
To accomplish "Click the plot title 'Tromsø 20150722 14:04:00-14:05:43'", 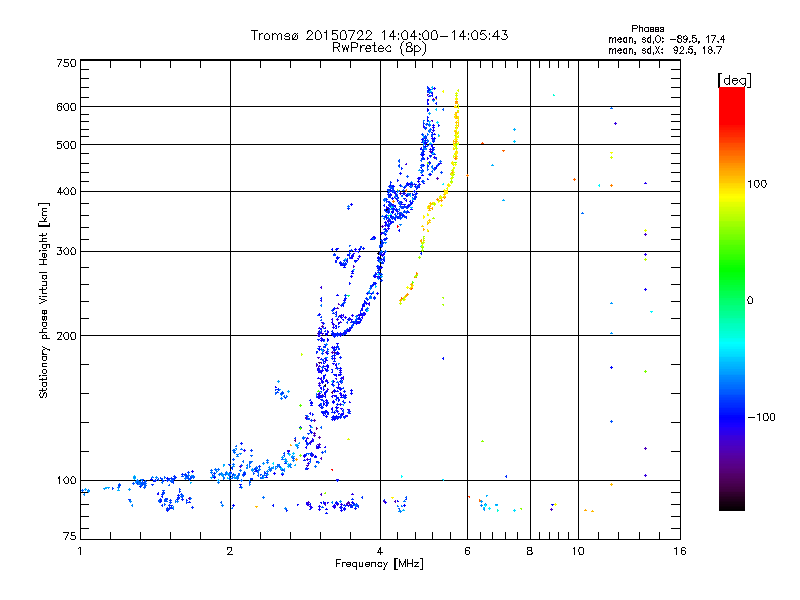I will (379, 35).
